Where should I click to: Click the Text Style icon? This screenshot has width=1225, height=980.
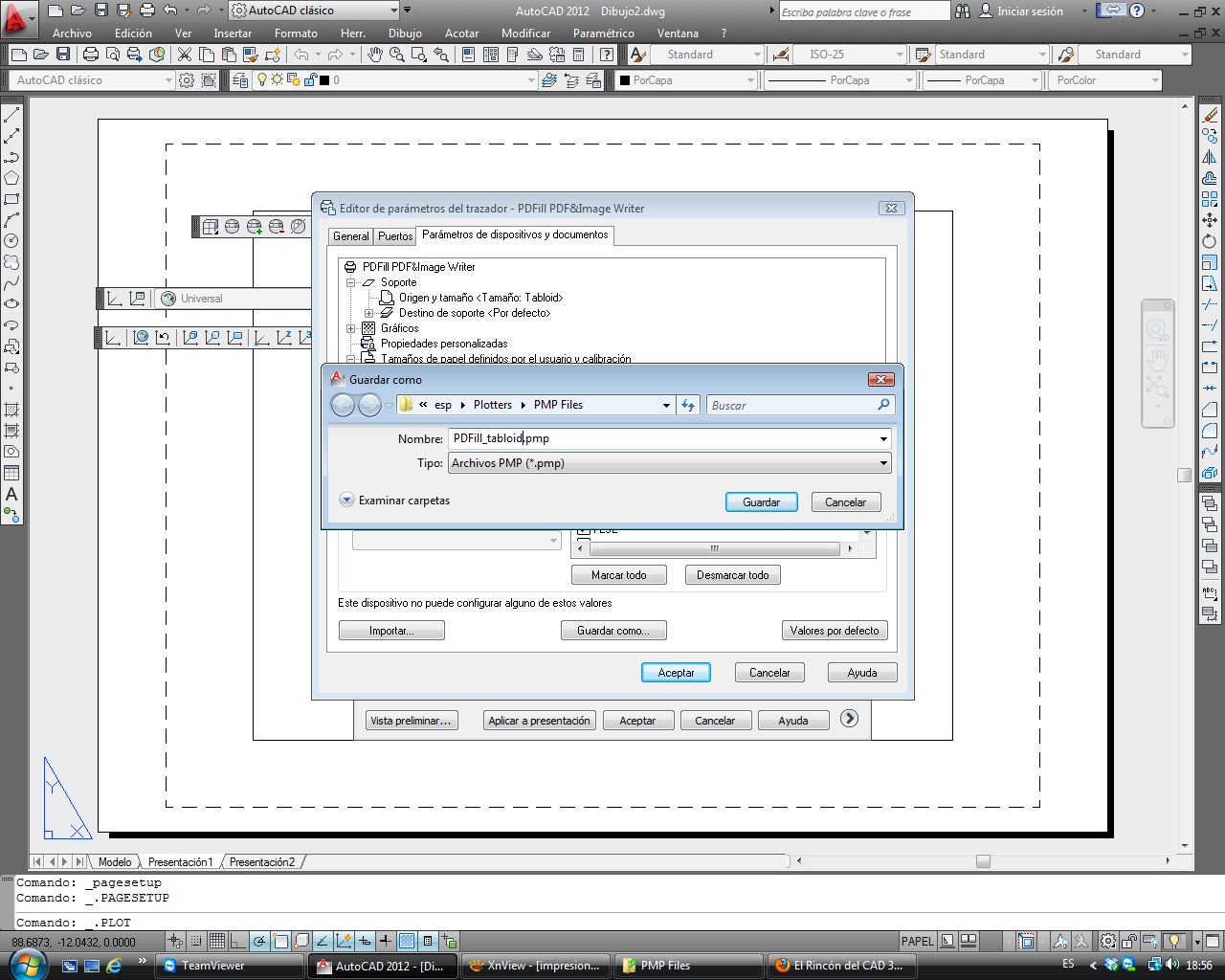(638, 55)
